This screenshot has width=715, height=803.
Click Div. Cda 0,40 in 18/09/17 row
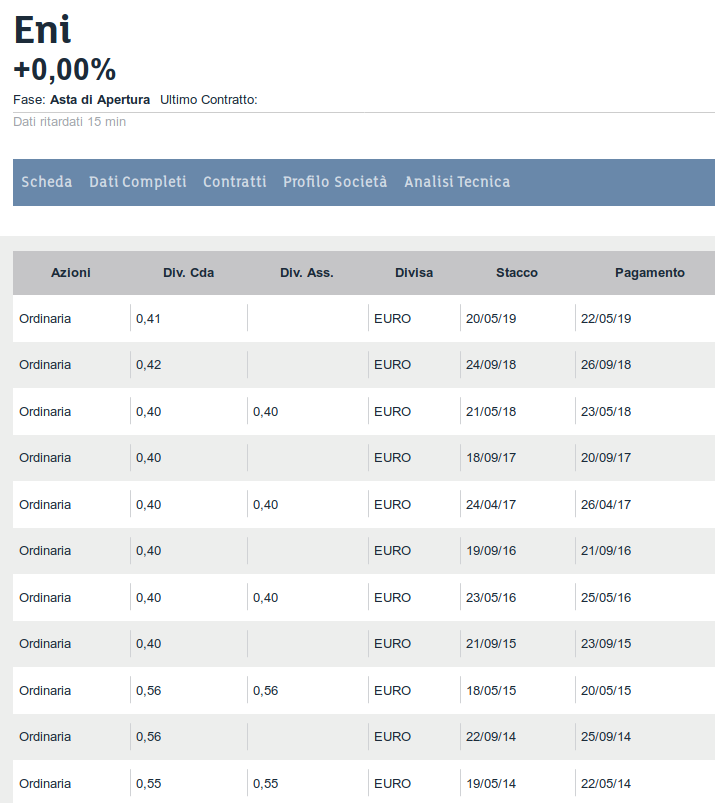pyautogui.click(x=149, y=458)
